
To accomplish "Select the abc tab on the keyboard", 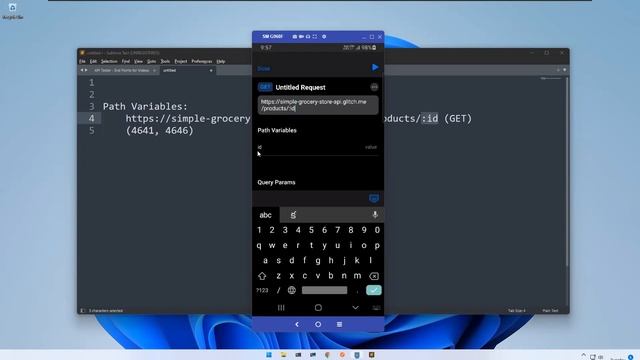I will click(265, 215).
